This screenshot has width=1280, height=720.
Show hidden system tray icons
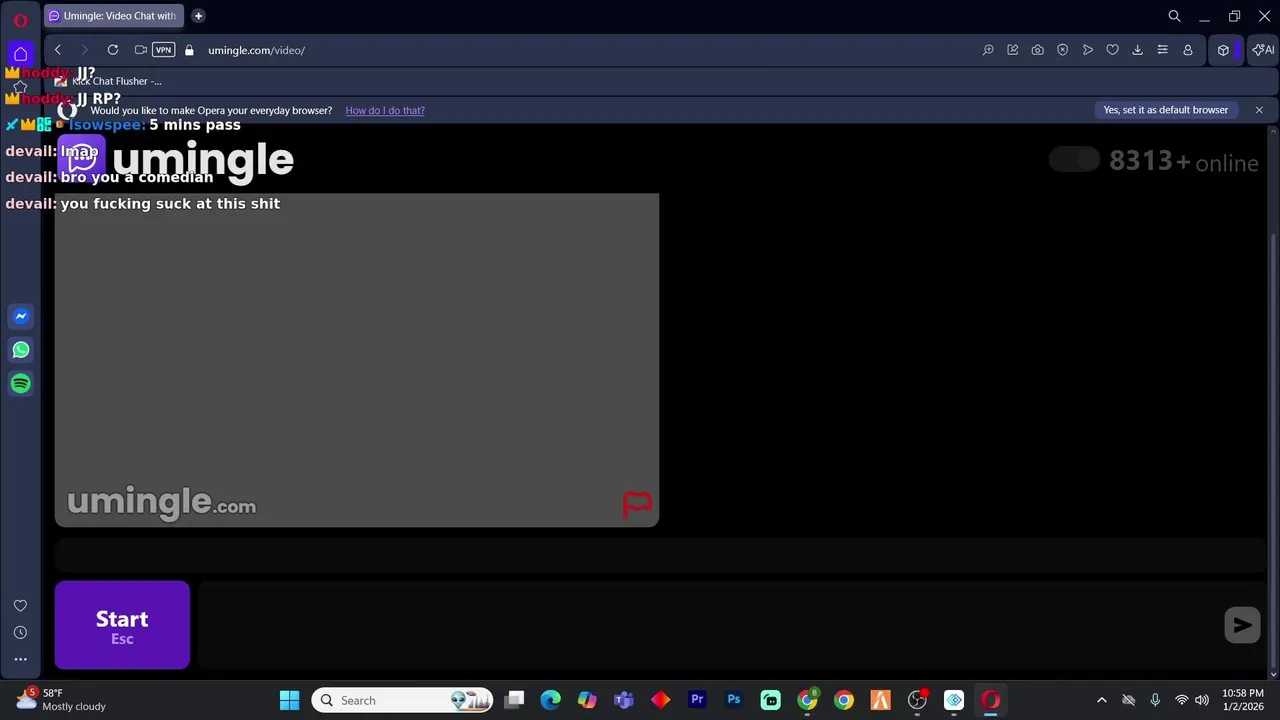tap(1102, 700)
